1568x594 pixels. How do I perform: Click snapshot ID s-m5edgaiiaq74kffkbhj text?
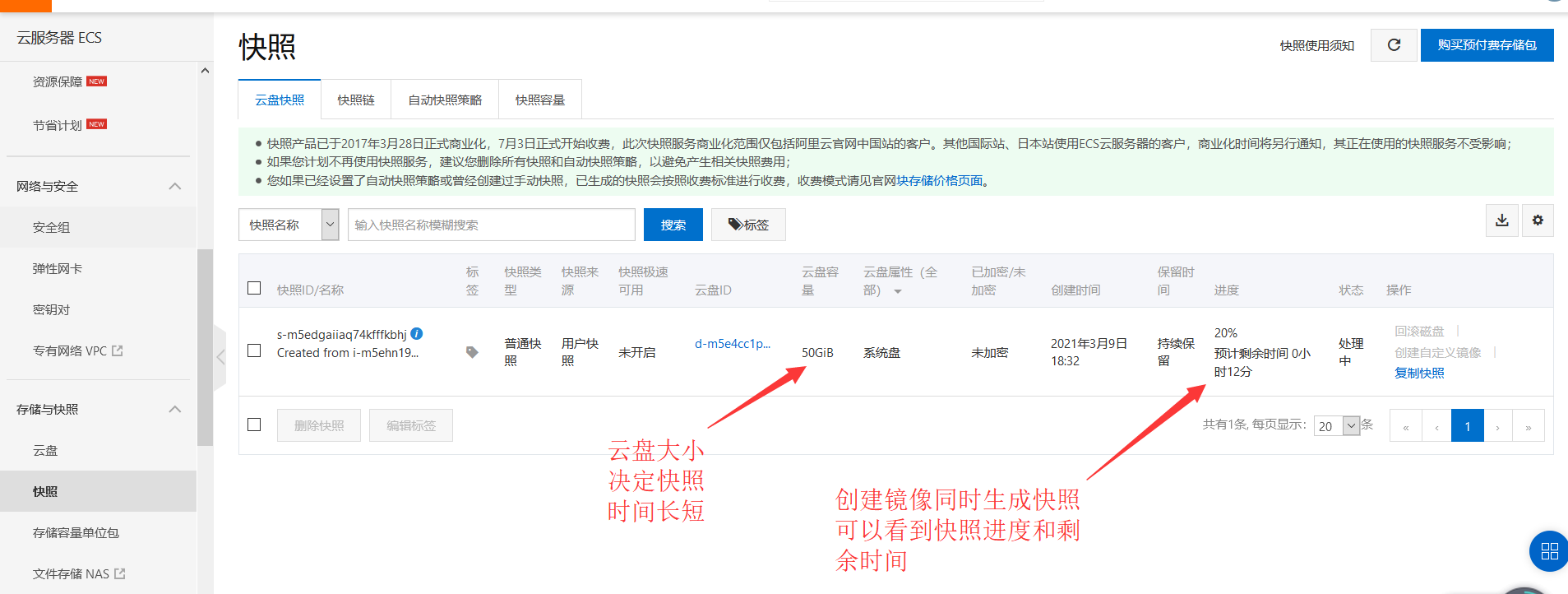tap(342, 334)
